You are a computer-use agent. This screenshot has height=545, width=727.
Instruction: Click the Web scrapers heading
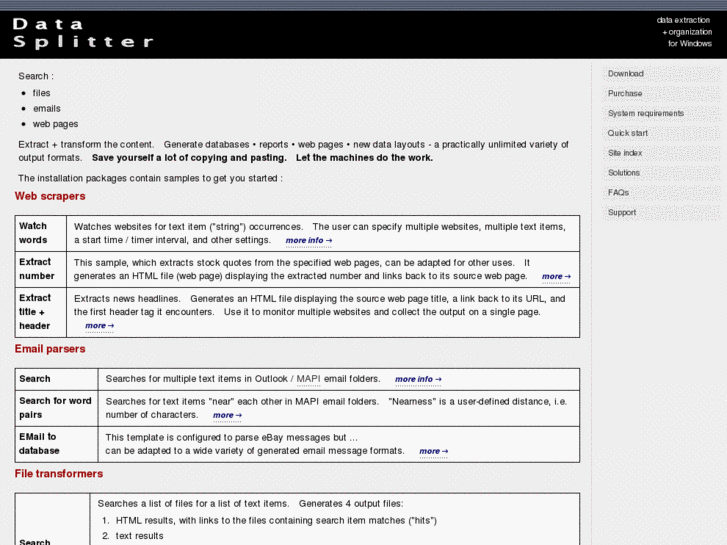click(50, 196)
